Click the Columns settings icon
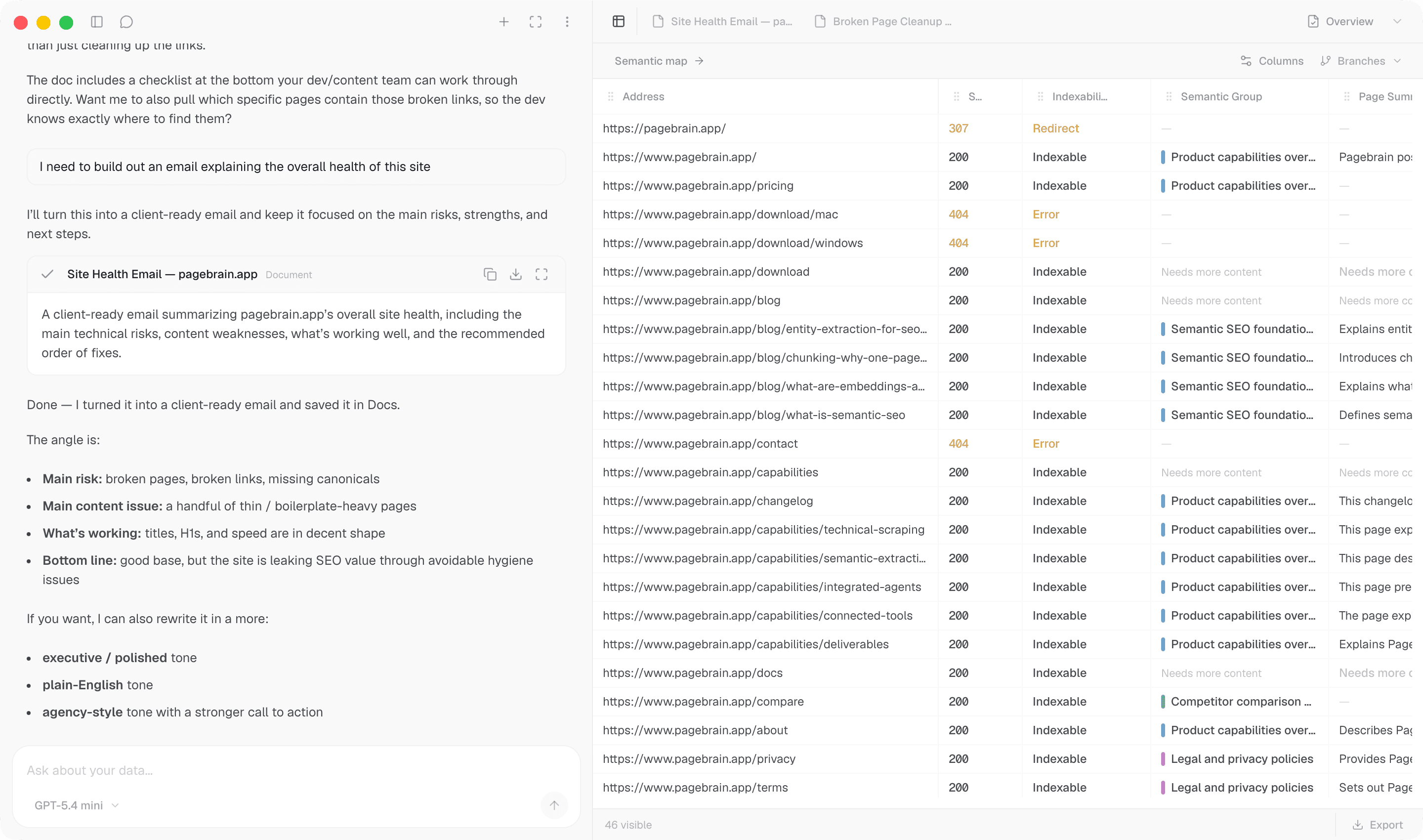Screen dimensions: 1423x840 [1246, 61]
